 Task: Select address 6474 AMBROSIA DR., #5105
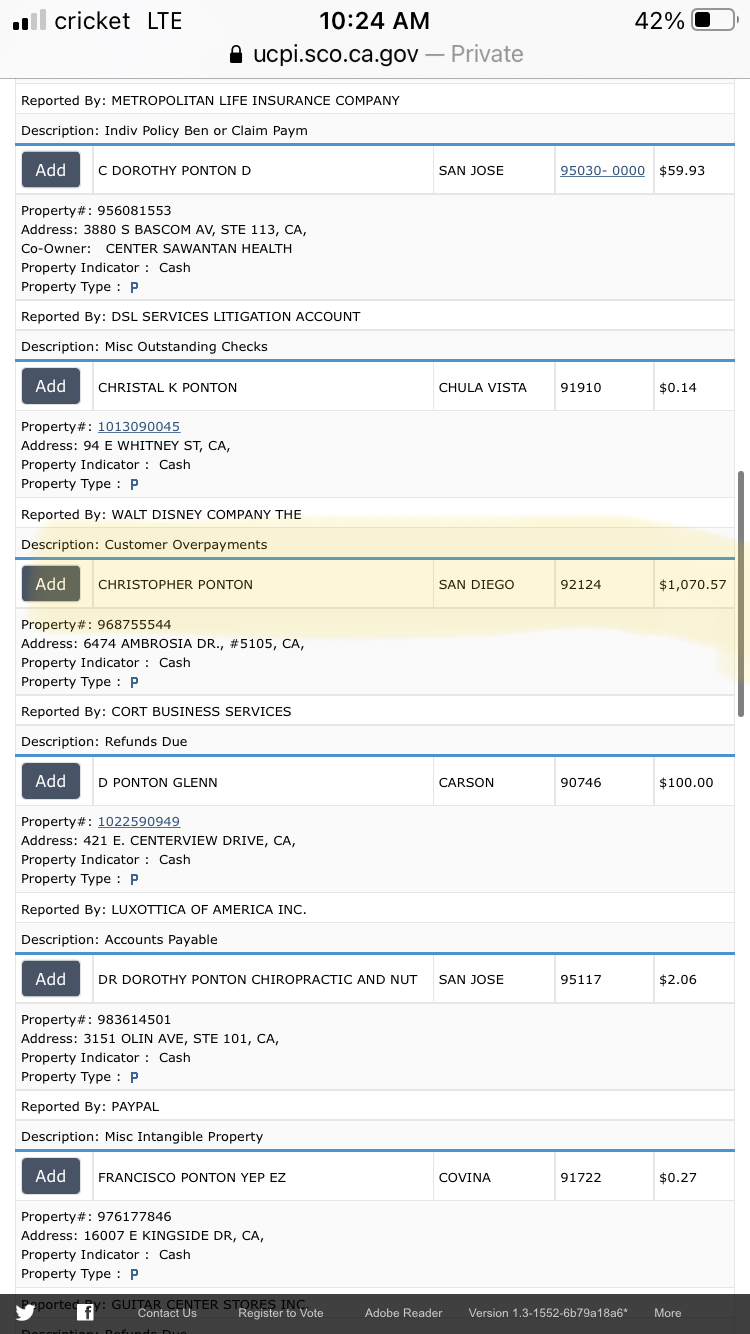[163, 643]
